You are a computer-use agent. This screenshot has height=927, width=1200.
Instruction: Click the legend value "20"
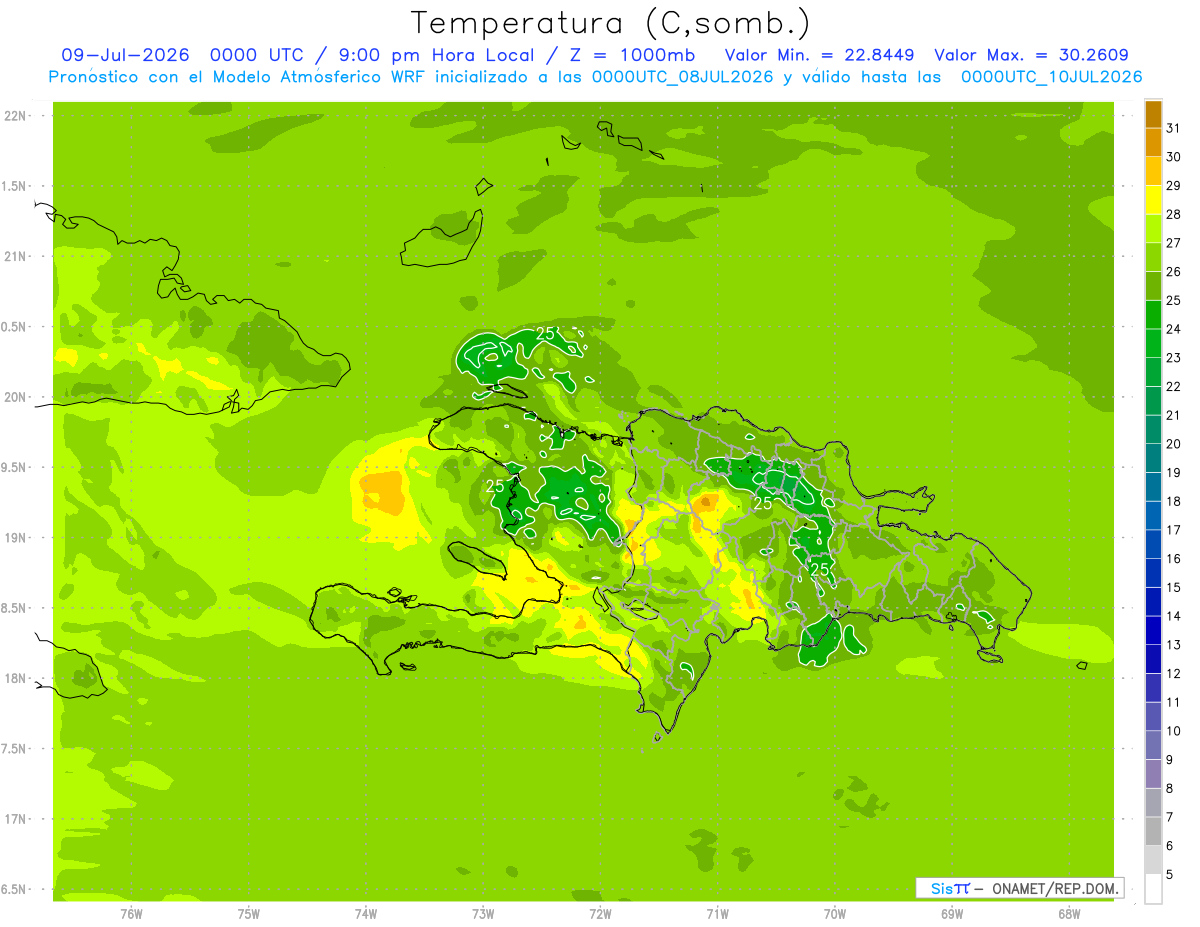pyautogui.click(x=1174, y=444)
